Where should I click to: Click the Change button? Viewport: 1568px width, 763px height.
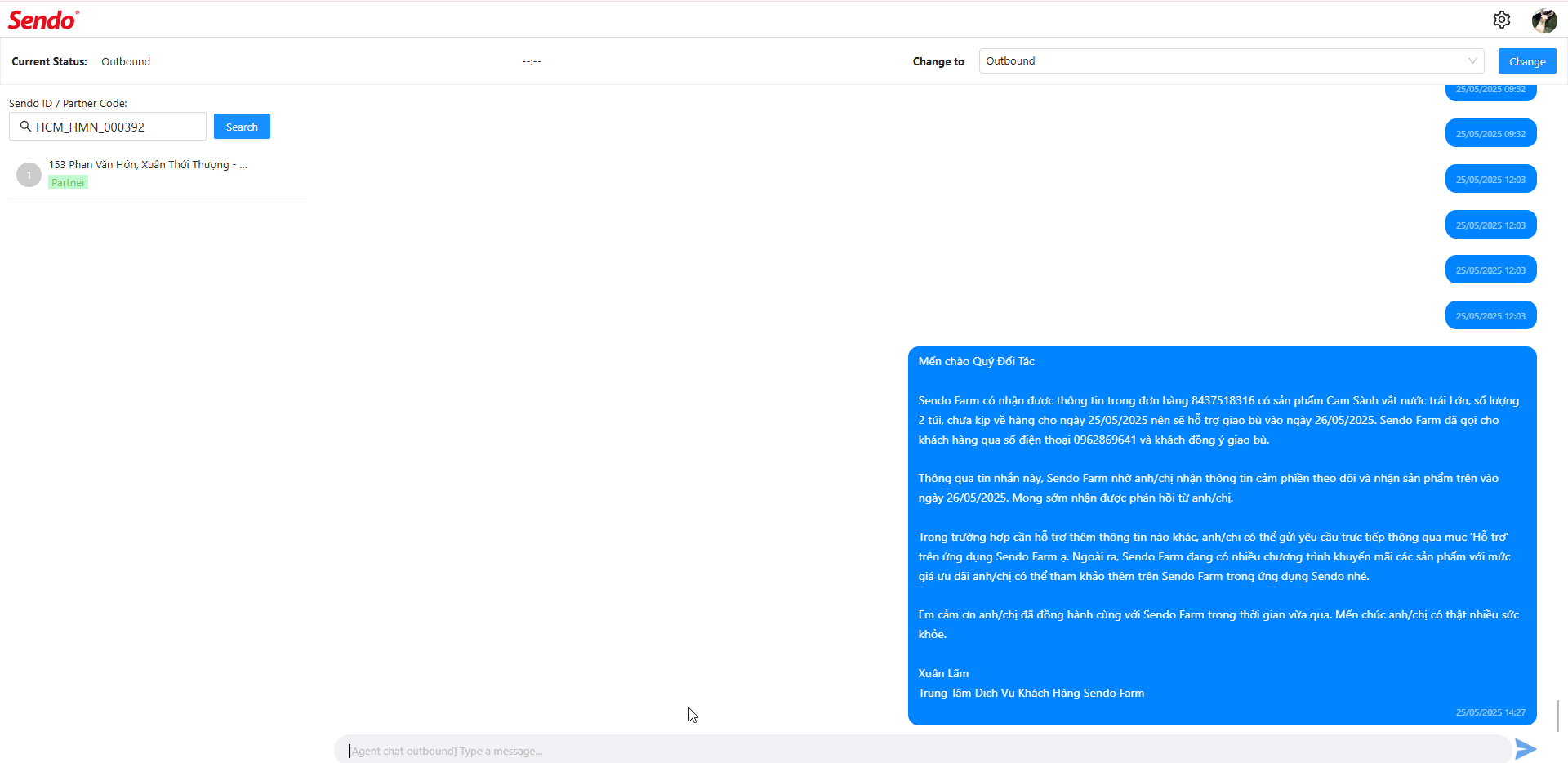coord(1527,61)
